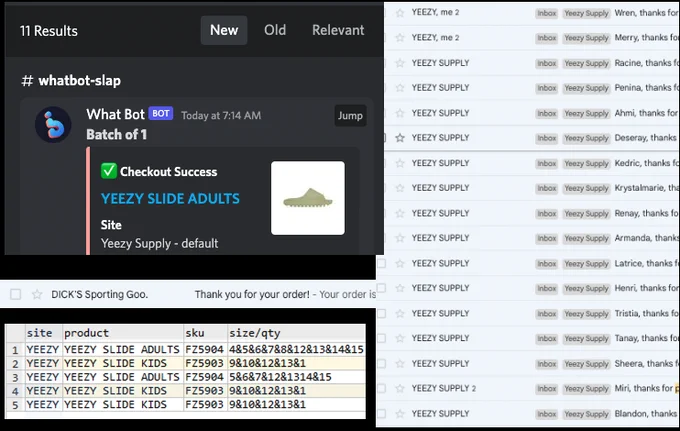Tick the checkbox on the Sheera email row

[x=381, y=363]
